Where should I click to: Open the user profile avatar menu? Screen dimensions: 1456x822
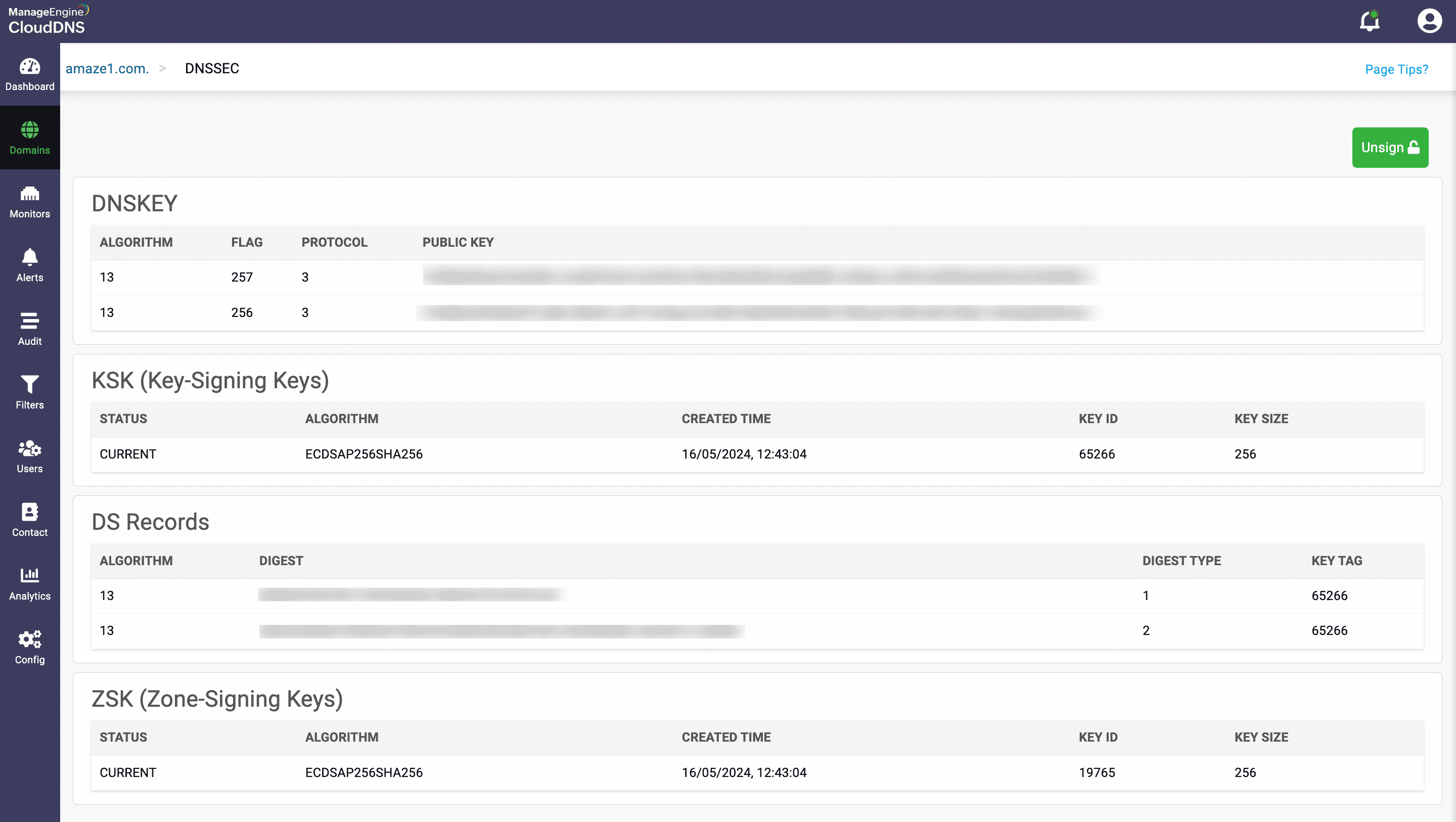point(1429,21)
